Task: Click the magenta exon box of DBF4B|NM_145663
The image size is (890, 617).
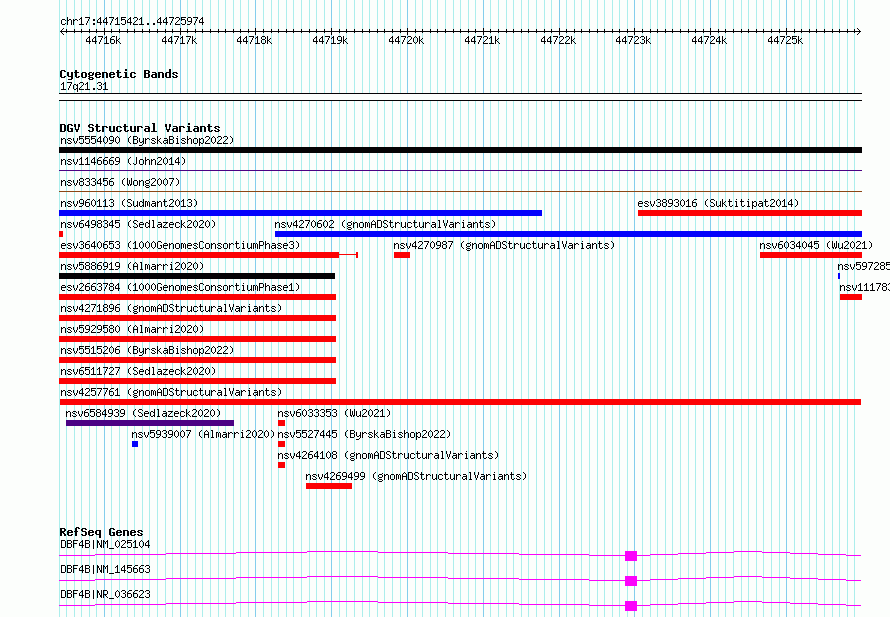Action: click(x=631, y=581)
